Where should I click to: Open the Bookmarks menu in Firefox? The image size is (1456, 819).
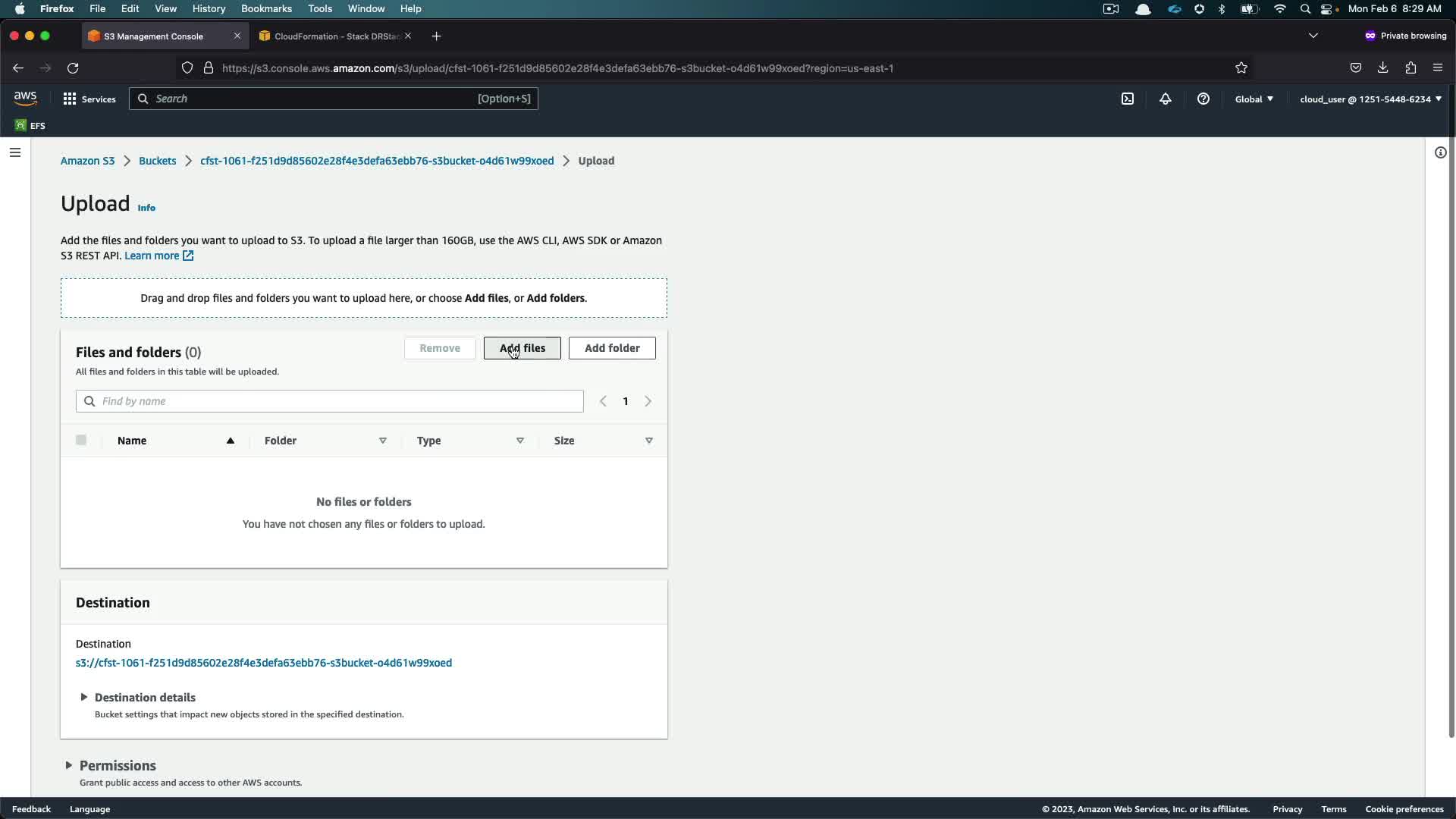[266, 8]
